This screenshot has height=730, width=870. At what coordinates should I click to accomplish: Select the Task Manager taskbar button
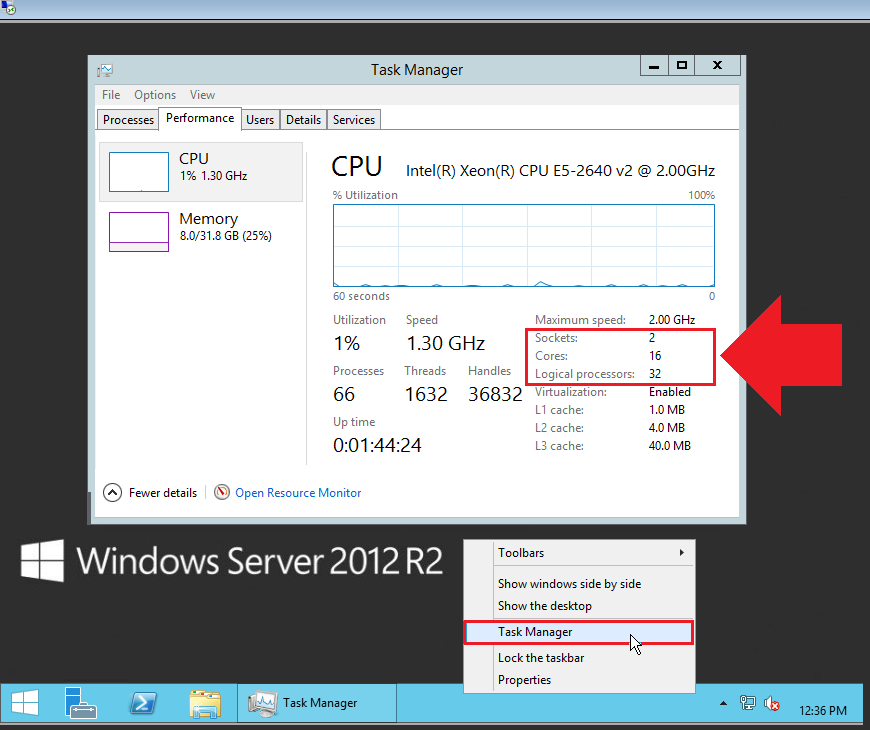317,703
